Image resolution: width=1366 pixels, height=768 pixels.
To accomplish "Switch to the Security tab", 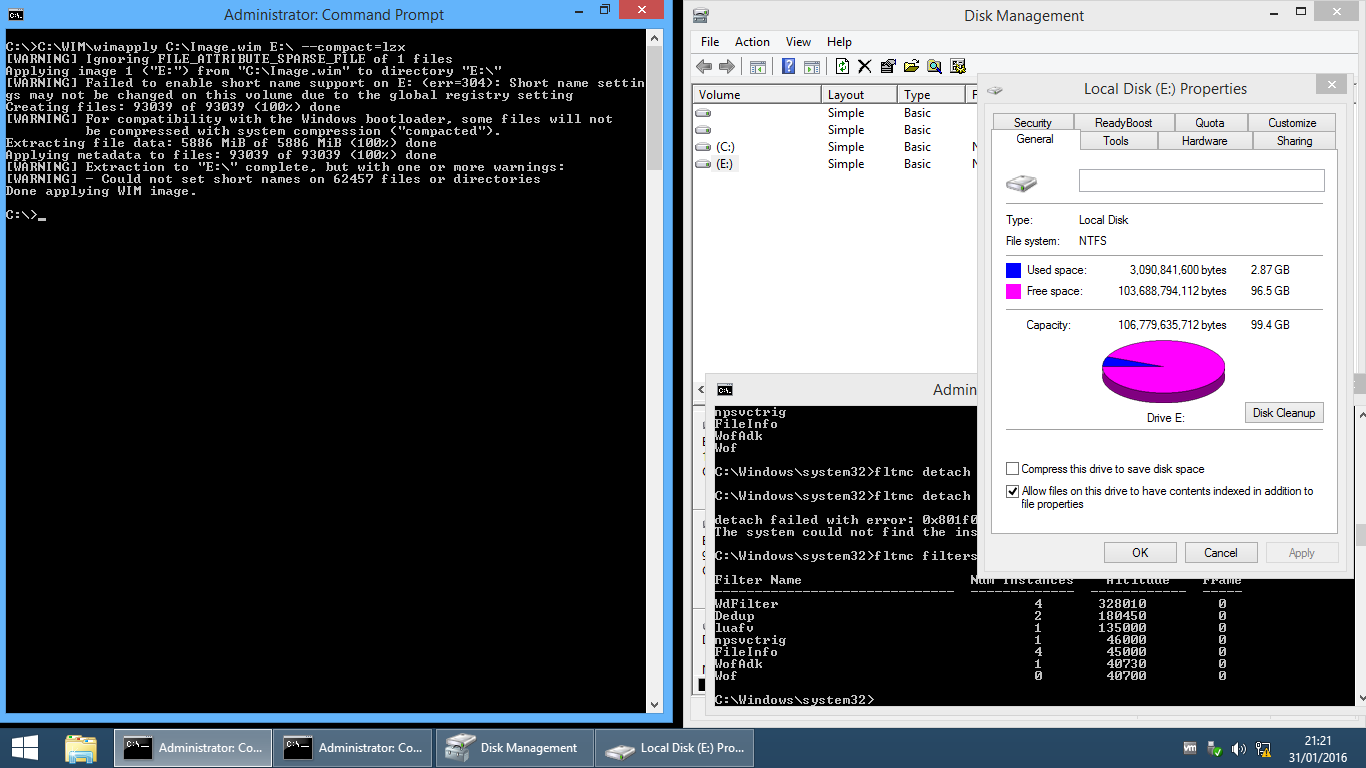I will [1032, 123].
